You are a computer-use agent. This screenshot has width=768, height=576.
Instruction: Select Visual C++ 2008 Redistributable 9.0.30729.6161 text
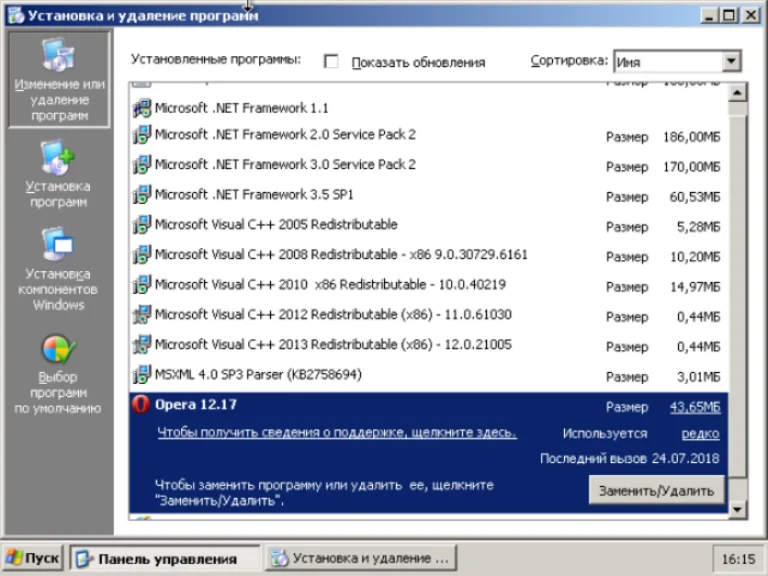[x=341, y=255]
